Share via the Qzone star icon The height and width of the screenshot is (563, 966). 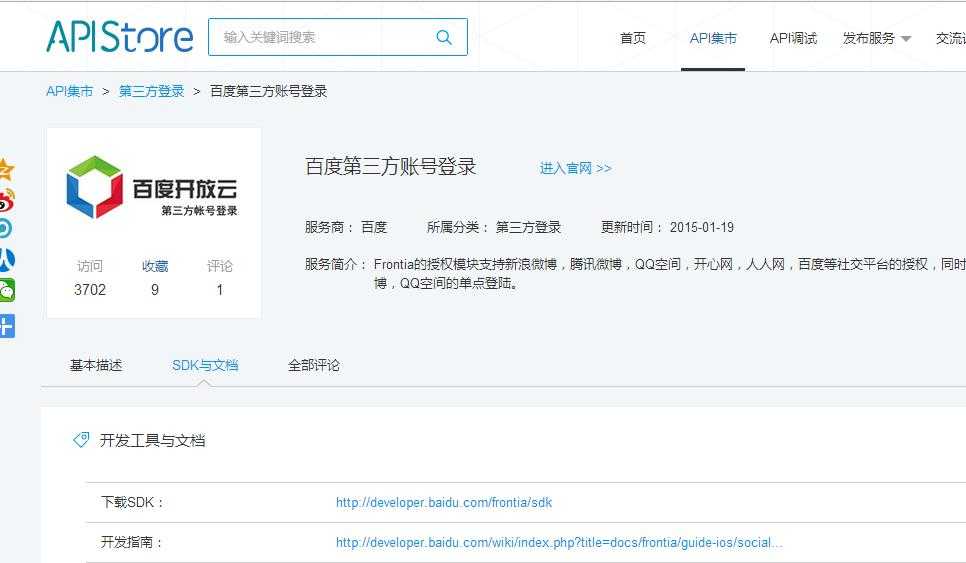[6, 169]
